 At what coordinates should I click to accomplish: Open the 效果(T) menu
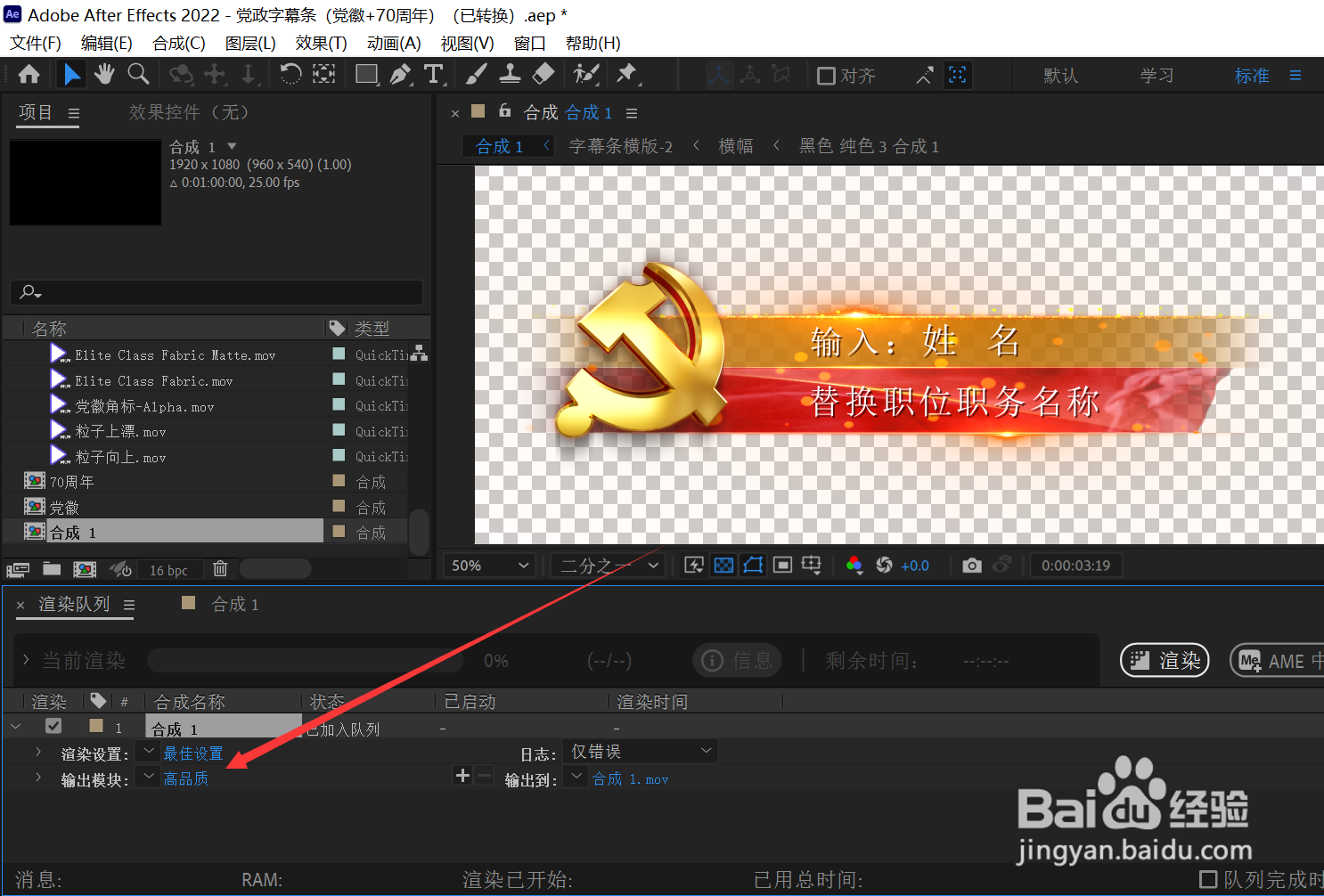pyautogui.click(x=321, y=43)
